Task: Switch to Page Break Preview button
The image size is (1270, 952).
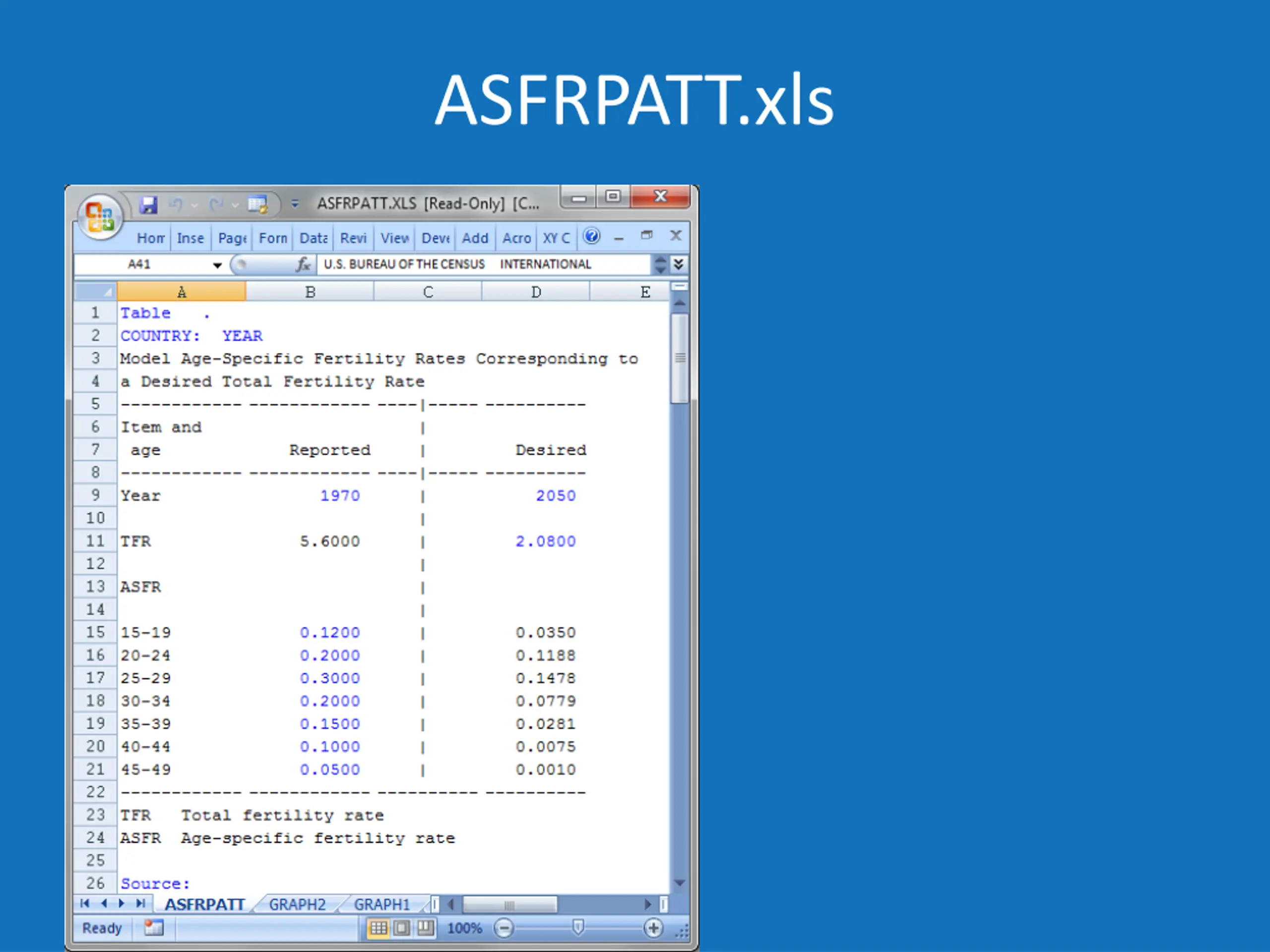Action: pyautogui.click(x=426, y=928)
